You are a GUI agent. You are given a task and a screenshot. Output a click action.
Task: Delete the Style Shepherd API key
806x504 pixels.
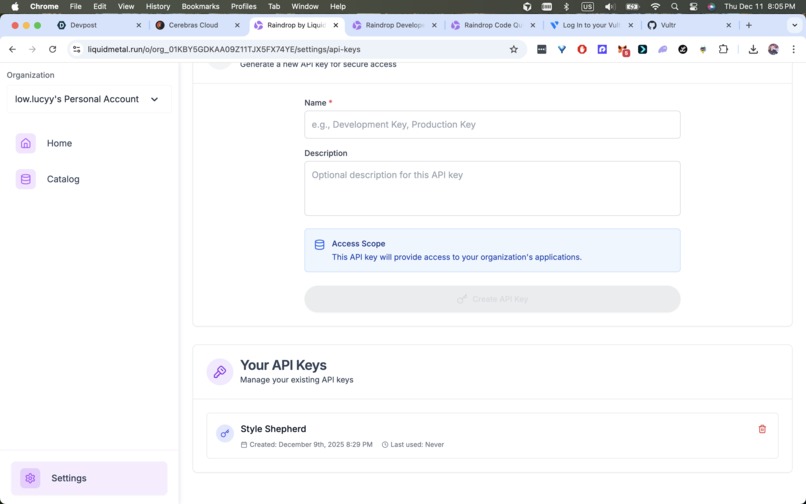[x=762, y=429]
